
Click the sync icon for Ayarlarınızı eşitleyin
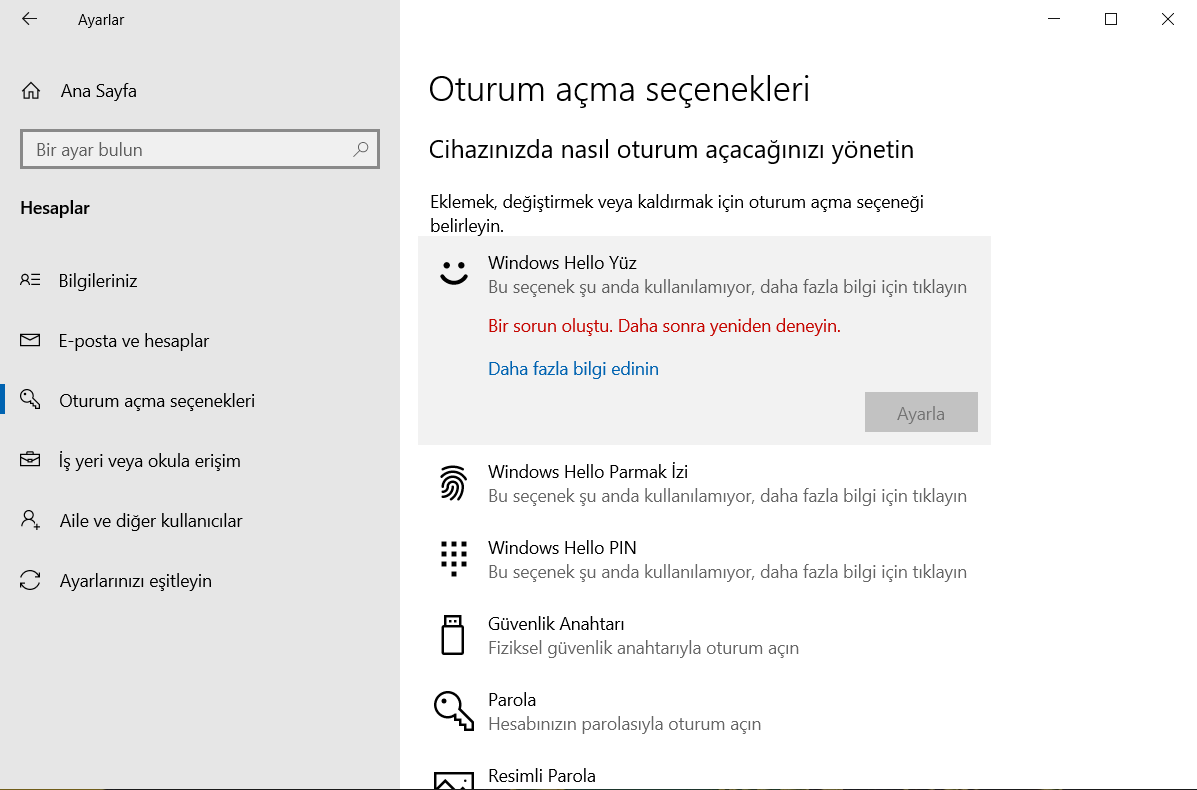[x=30, y=580]
